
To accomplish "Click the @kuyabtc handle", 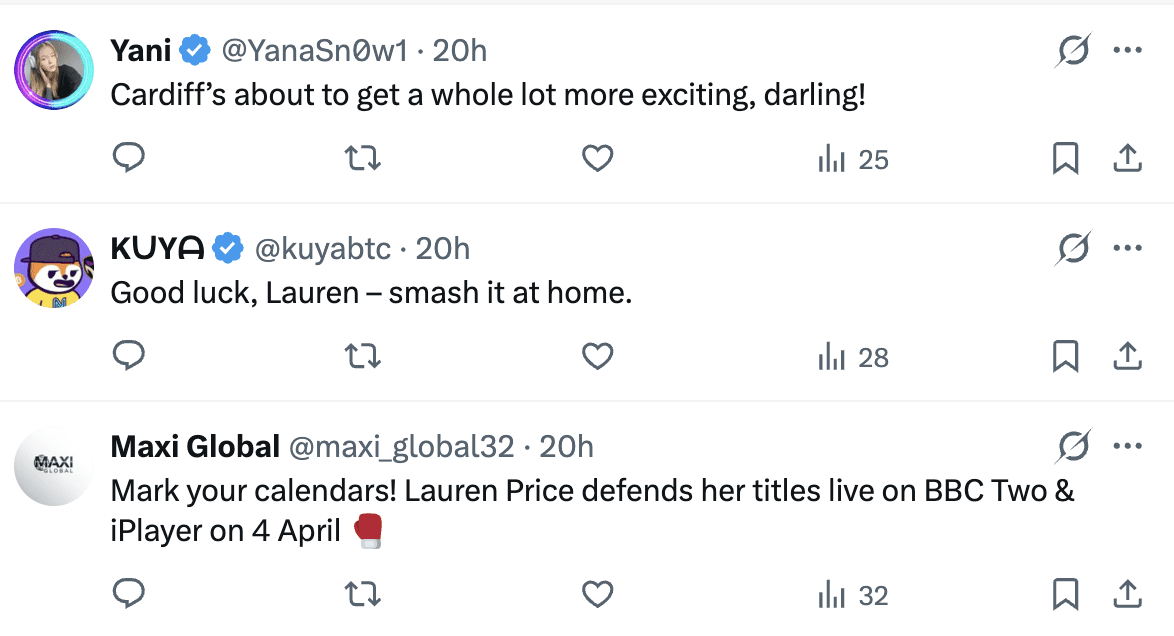I will [326, 248].
